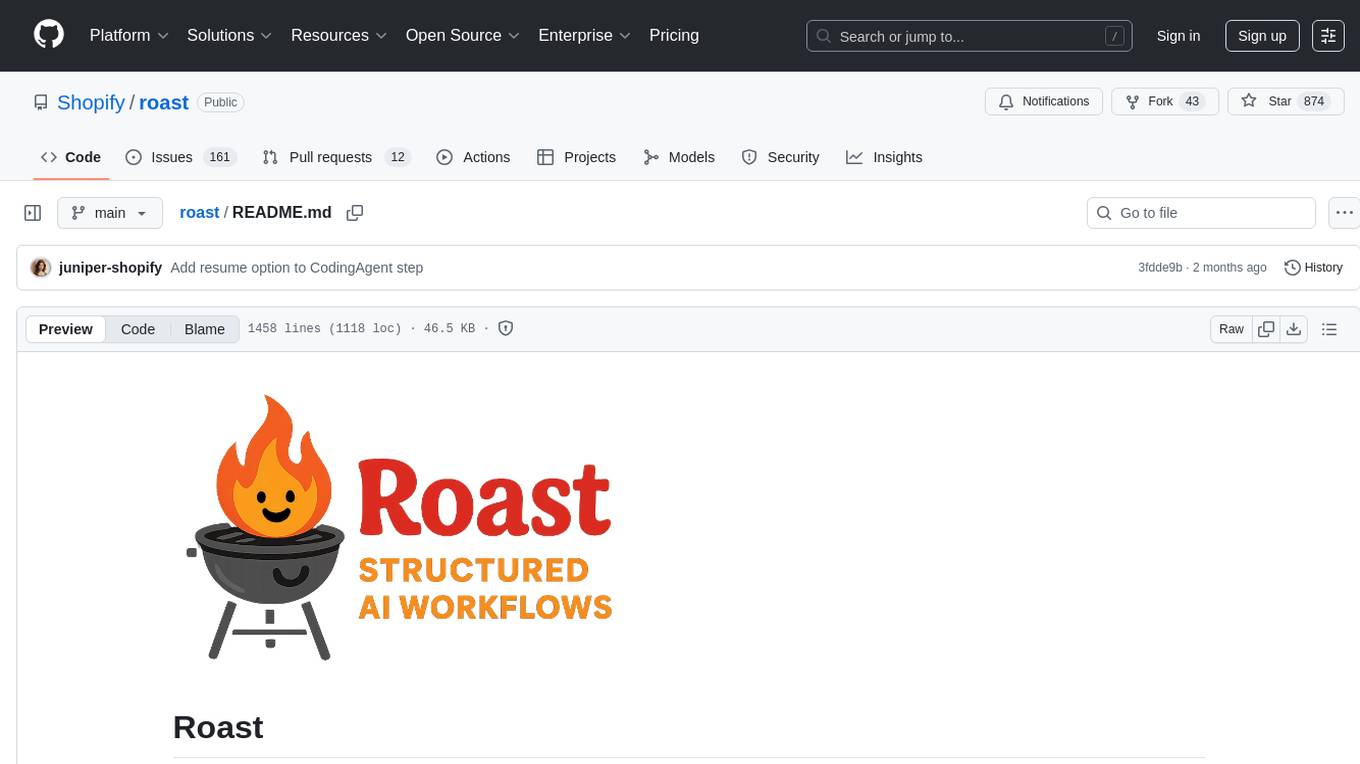Select the Blame view toggle
This screenshot has height=764, width=1360.
[205, 329]
